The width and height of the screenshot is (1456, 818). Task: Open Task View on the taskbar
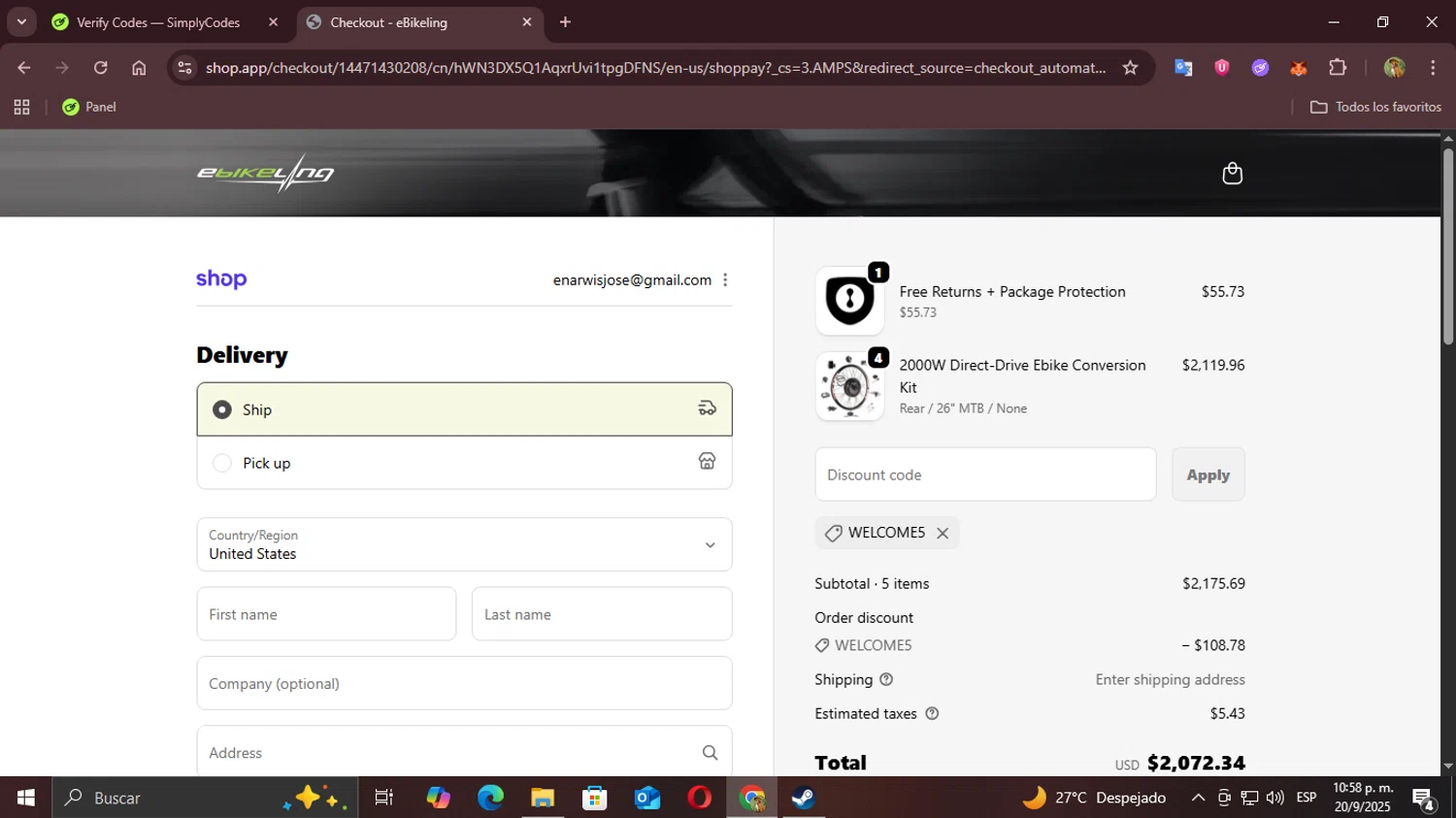tap(384, 798)
